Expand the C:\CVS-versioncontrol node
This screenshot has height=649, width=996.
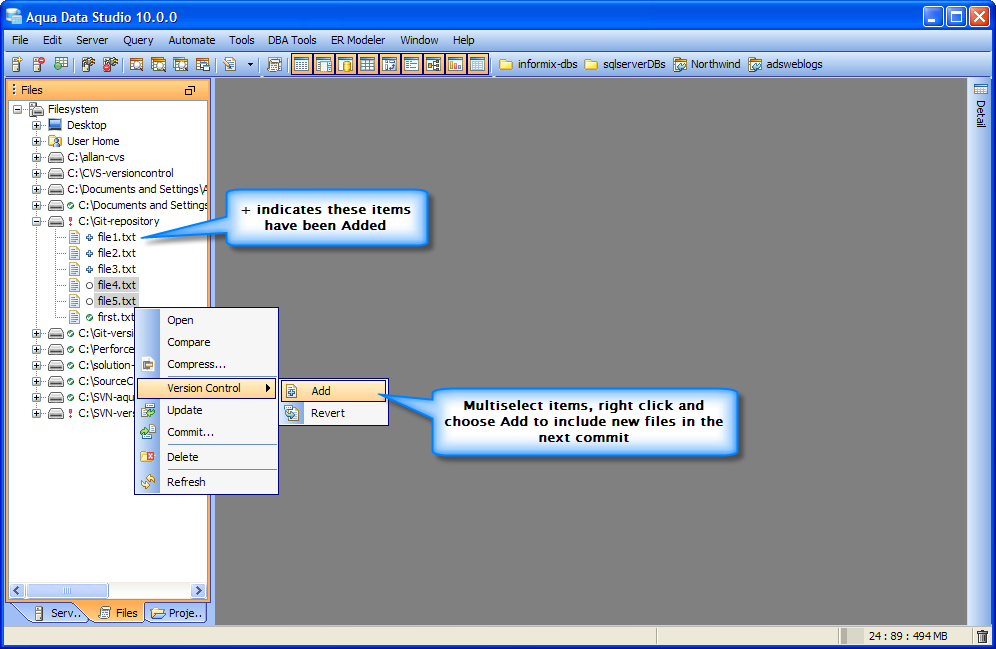click(36, 173)
